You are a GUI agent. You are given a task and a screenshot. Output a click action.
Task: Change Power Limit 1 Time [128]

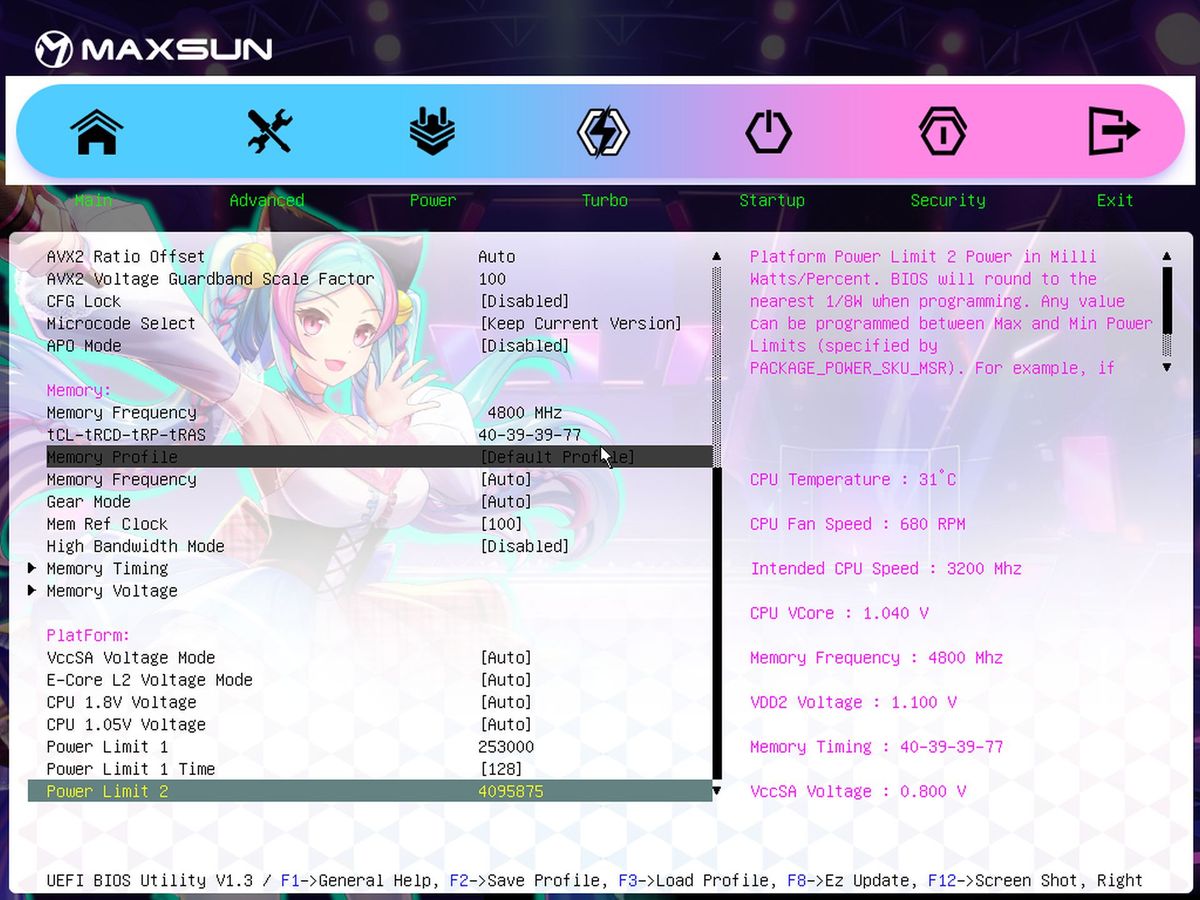[501, 769]
